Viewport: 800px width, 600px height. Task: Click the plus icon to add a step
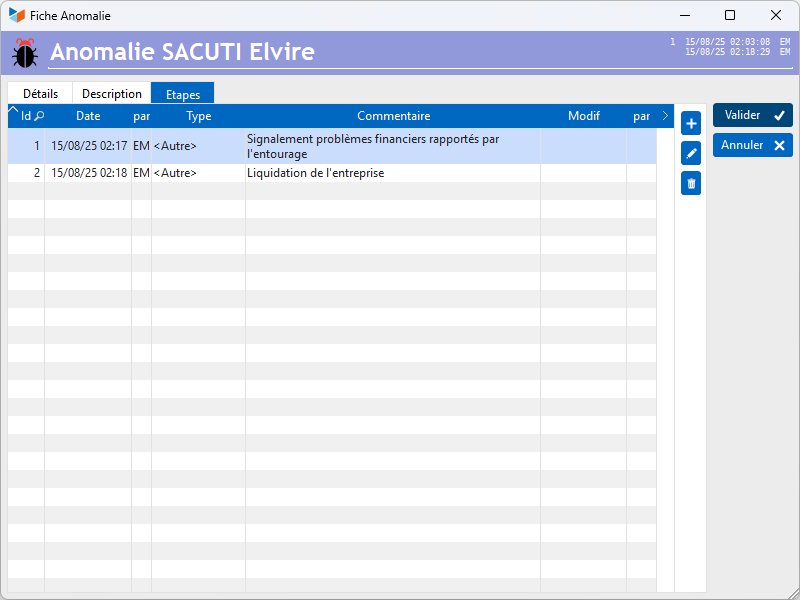(x=690, y=124)
